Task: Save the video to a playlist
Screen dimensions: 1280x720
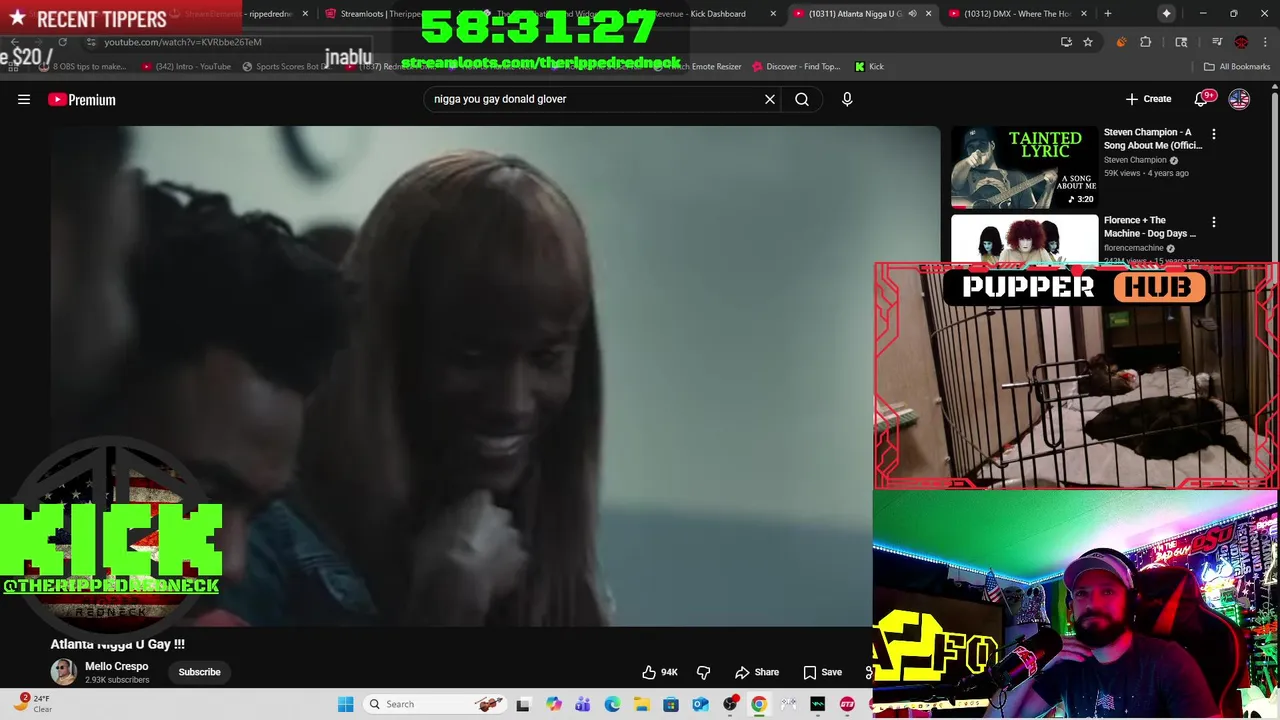Action: tap(823, 672)
